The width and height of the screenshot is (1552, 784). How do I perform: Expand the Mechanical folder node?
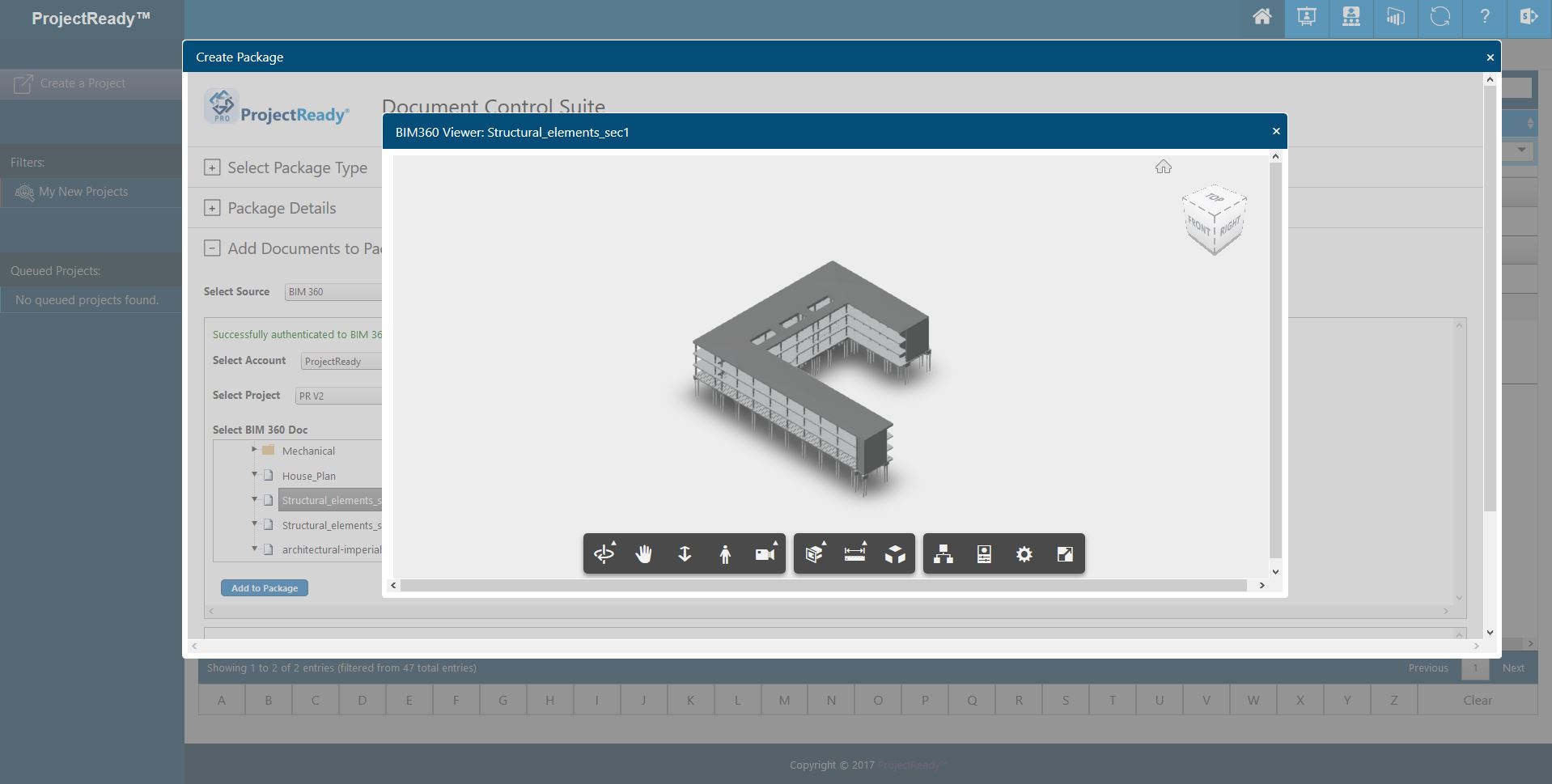tap(254, 450)
